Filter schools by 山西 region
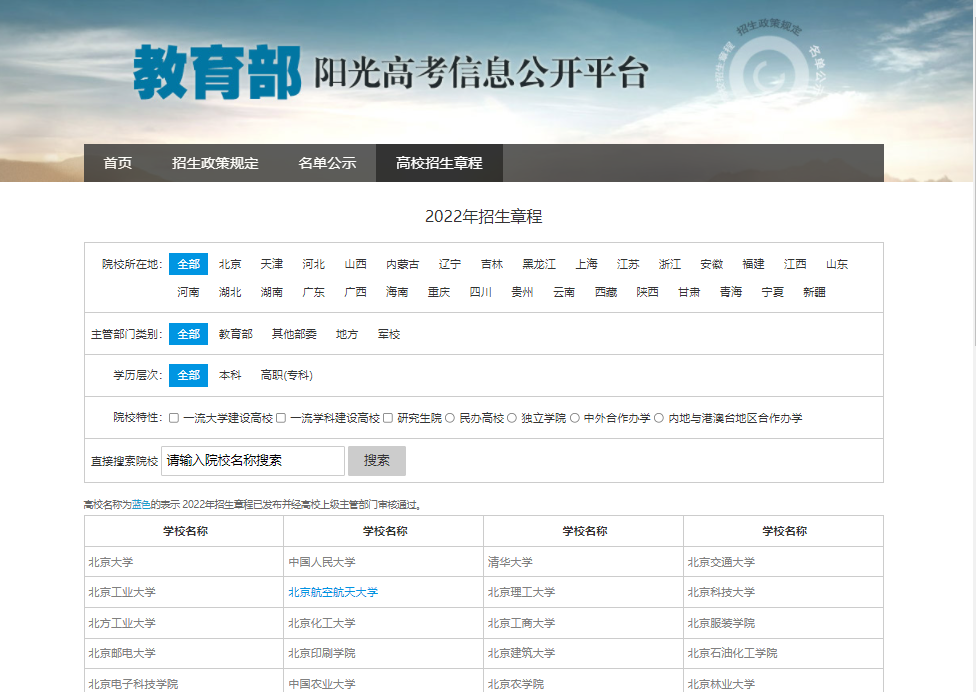The image size is (976, 692). point(355,264)
